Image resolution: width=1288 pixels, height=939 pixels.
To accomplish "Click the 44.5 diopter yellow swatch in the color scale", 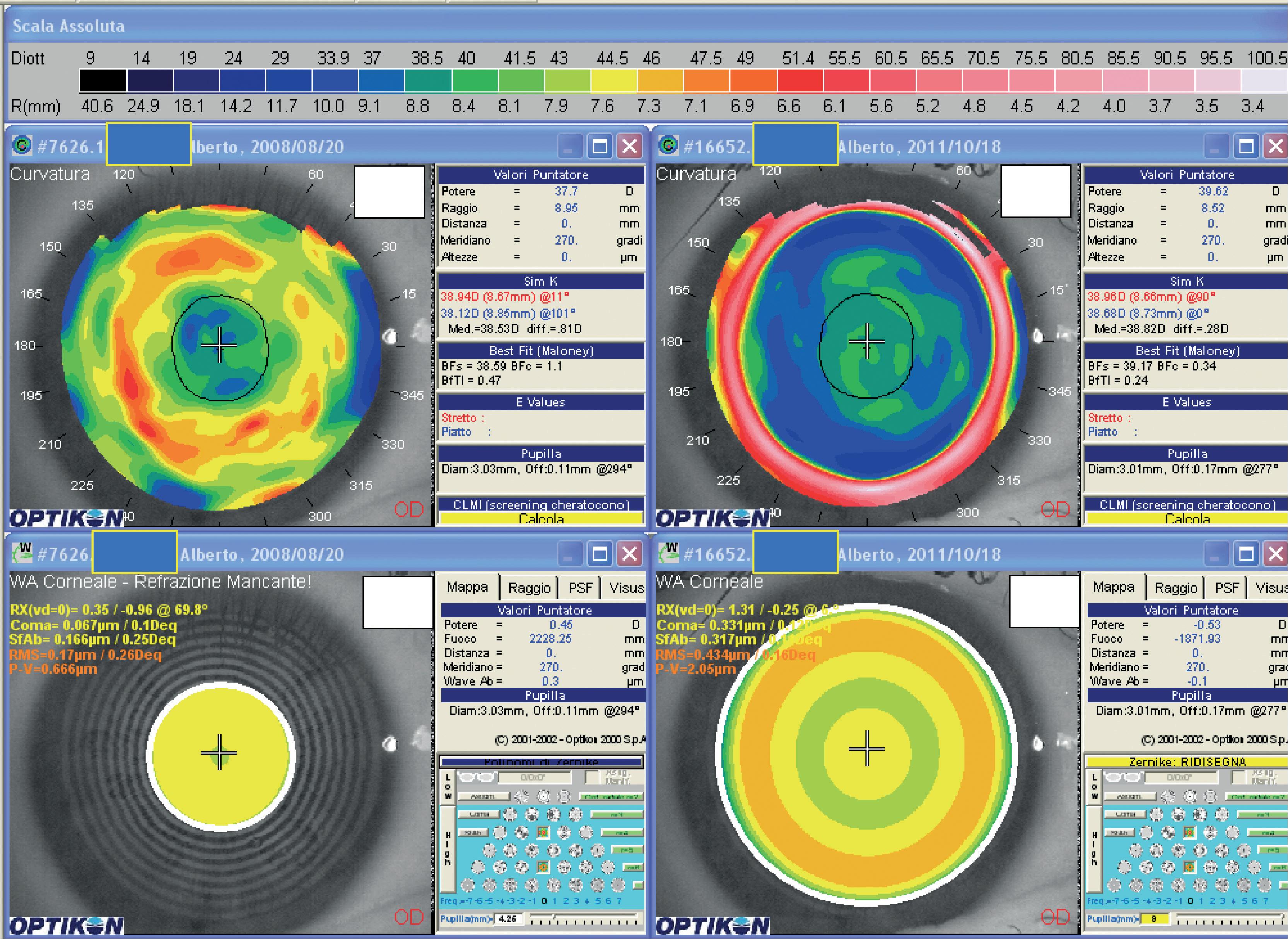I will pos(613,81).
